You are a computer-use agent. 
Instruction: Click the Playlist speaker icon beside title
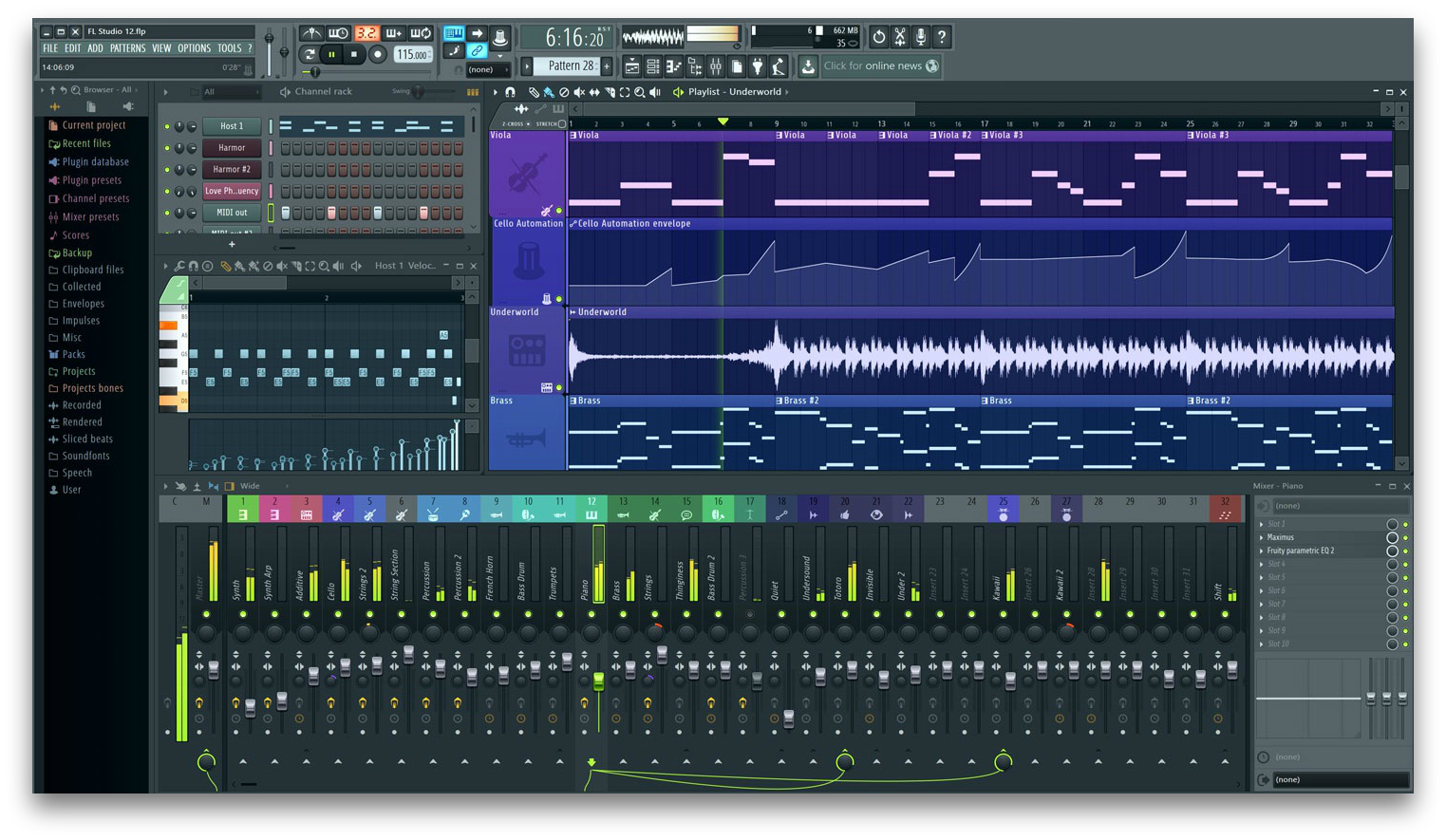click(x=678, y=92)
